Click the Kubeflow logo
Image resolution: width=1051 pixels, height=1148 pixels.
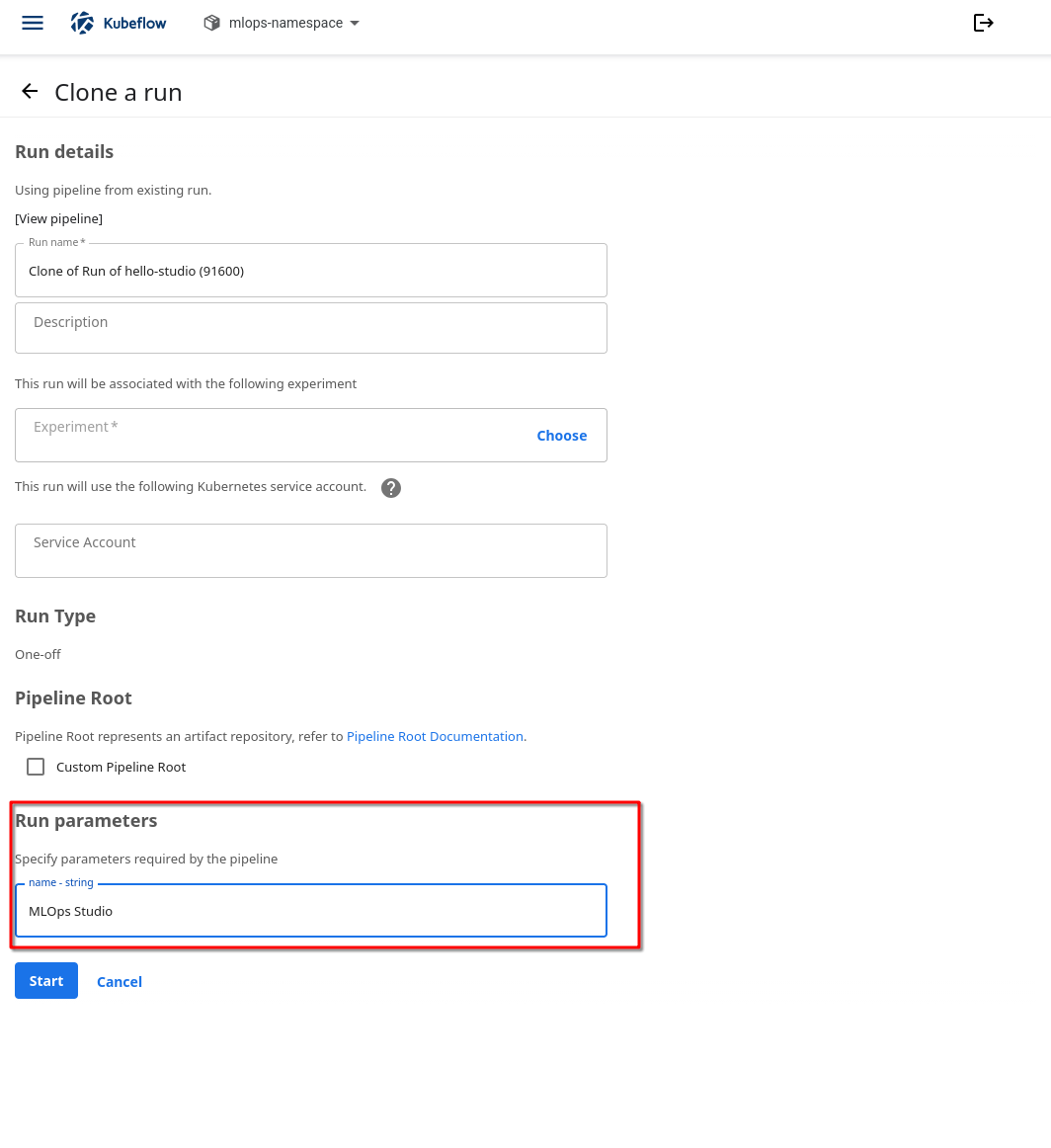click(119, 23)
